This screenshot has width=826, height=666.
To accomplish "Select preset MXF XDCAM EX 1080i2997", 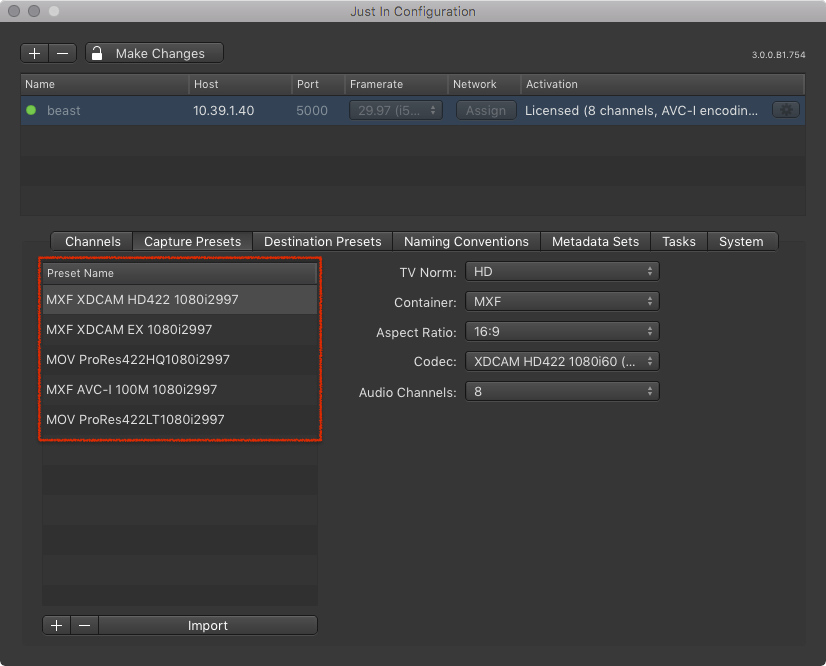I will 180,329.
